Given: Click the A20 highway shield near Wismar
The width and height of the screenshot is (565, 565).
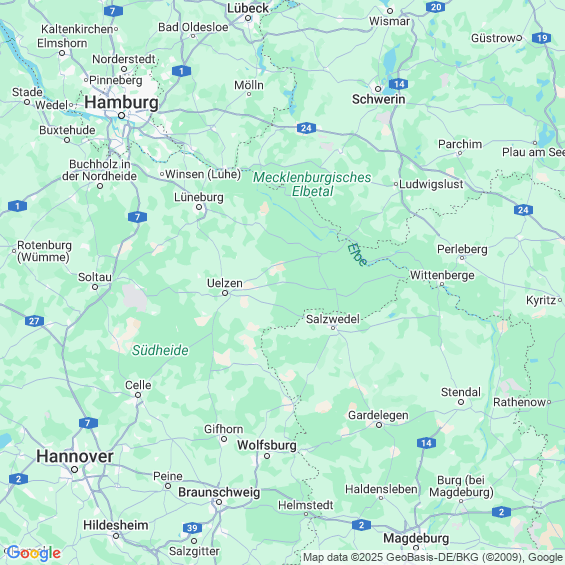Looking at the screenshot, I should pos(435,7).
